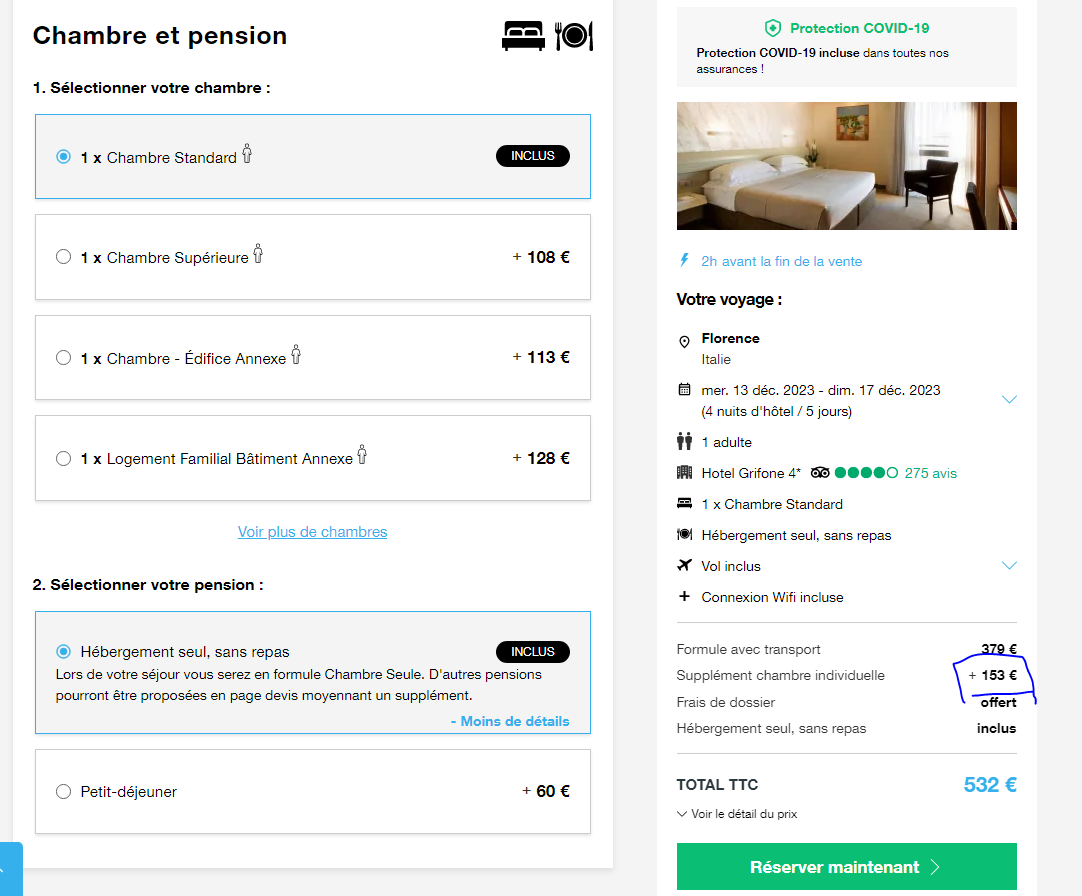Collapse details via Moins de détails
The width and height of the screenshot is (1082, 896).
(510, 721)
